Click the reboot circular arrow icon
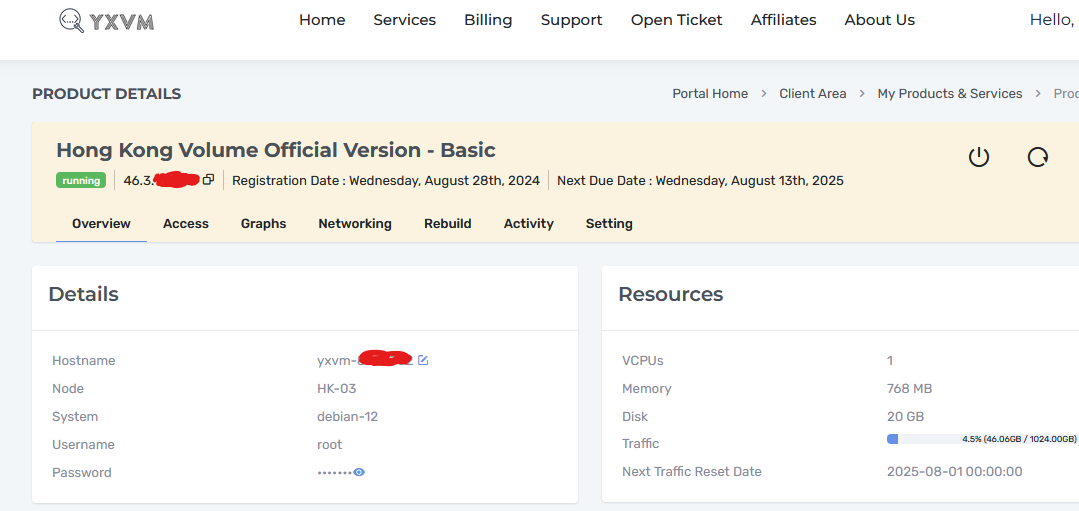The height and width of the screenshot is (511, 1079). (1038, 157)
